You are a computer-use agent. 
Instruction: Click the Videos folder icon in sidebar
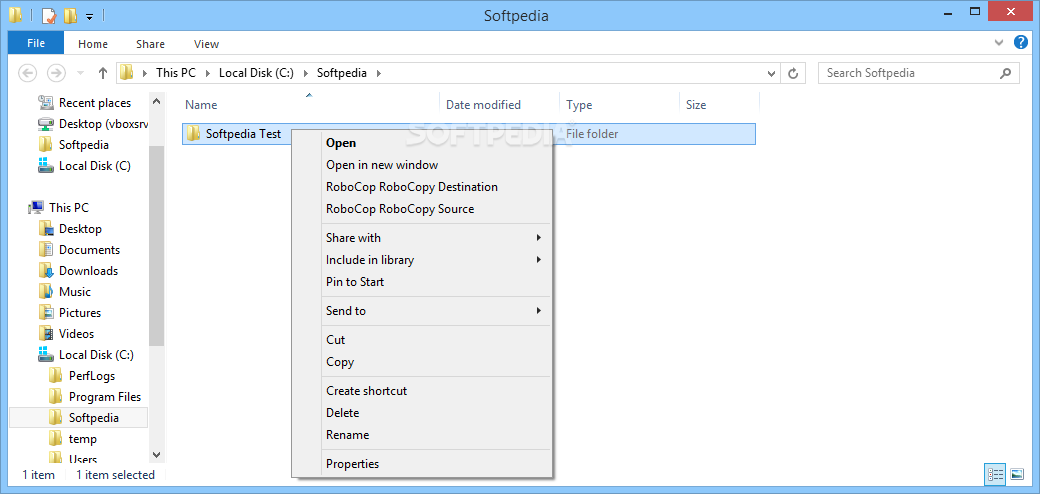tap(46, 334)
